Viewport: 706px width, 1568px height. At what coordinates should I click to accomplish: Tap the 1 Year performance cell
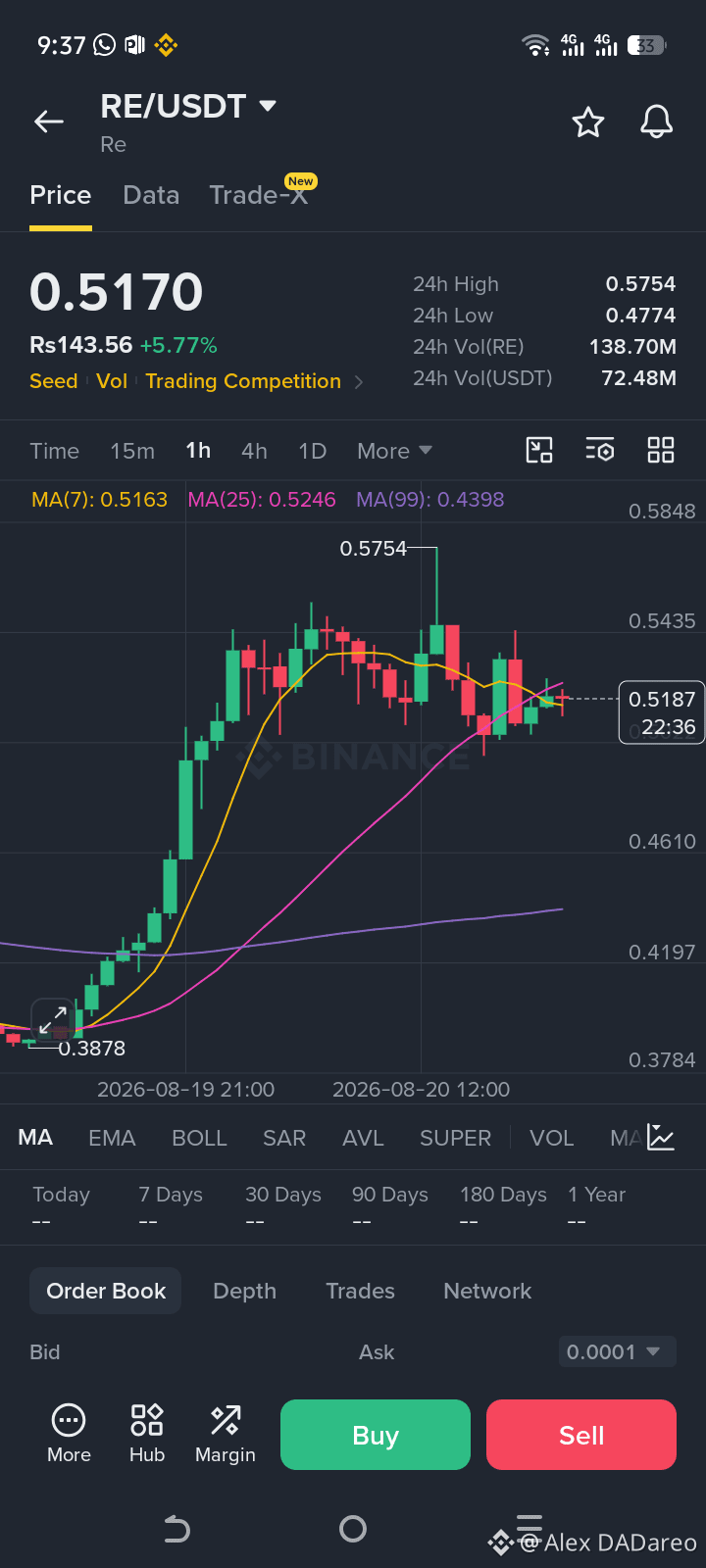tap(596, 1207)
